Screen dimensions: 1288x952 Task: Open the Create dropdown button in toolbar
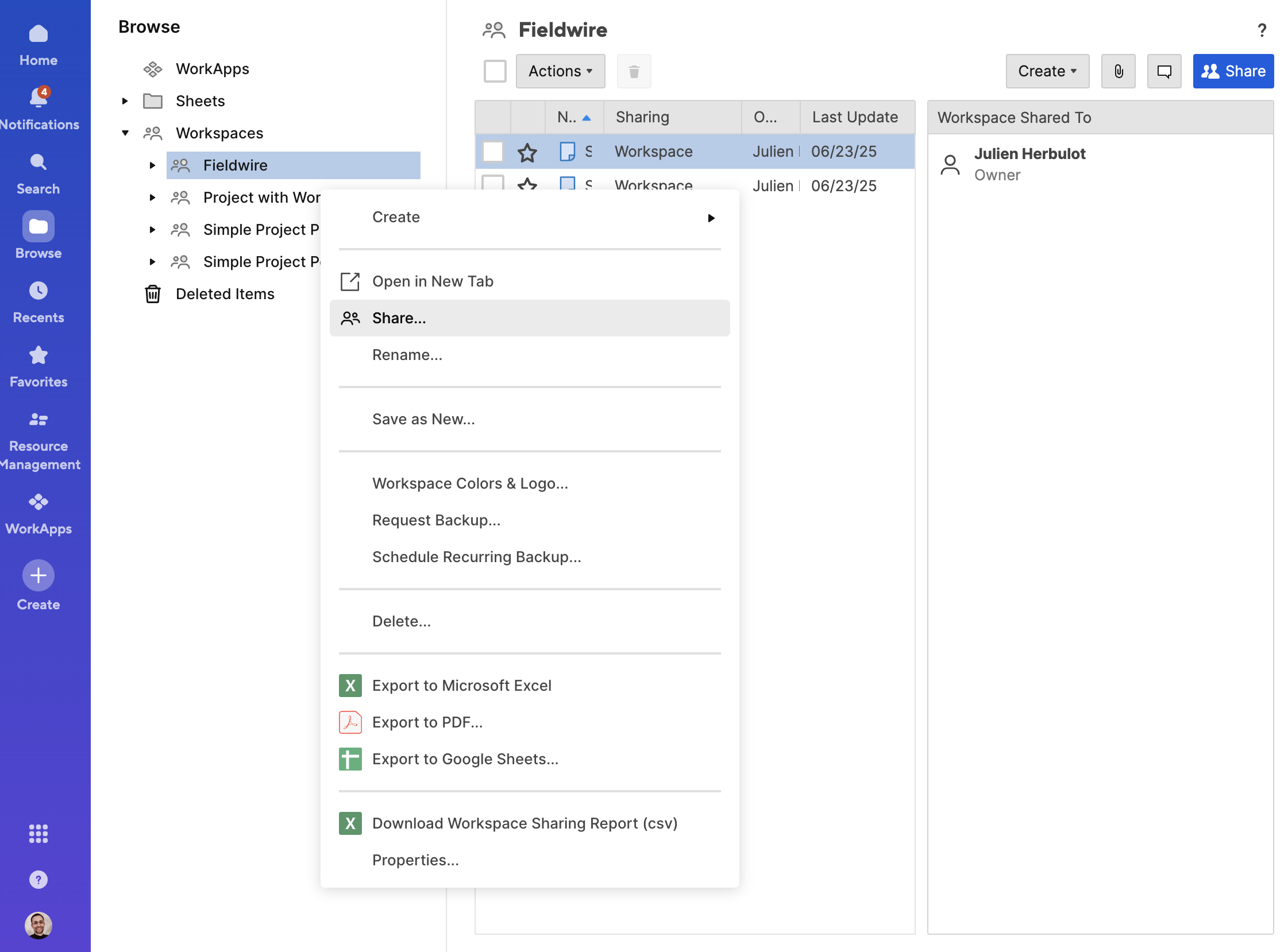tap(1047, 71)
